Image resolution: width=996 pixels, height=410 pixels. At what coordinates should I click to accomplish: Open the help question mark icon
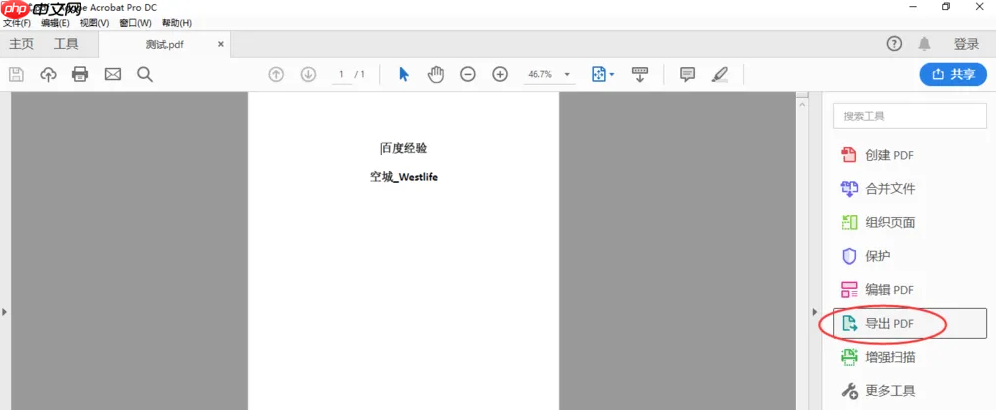tap(894, 44)
